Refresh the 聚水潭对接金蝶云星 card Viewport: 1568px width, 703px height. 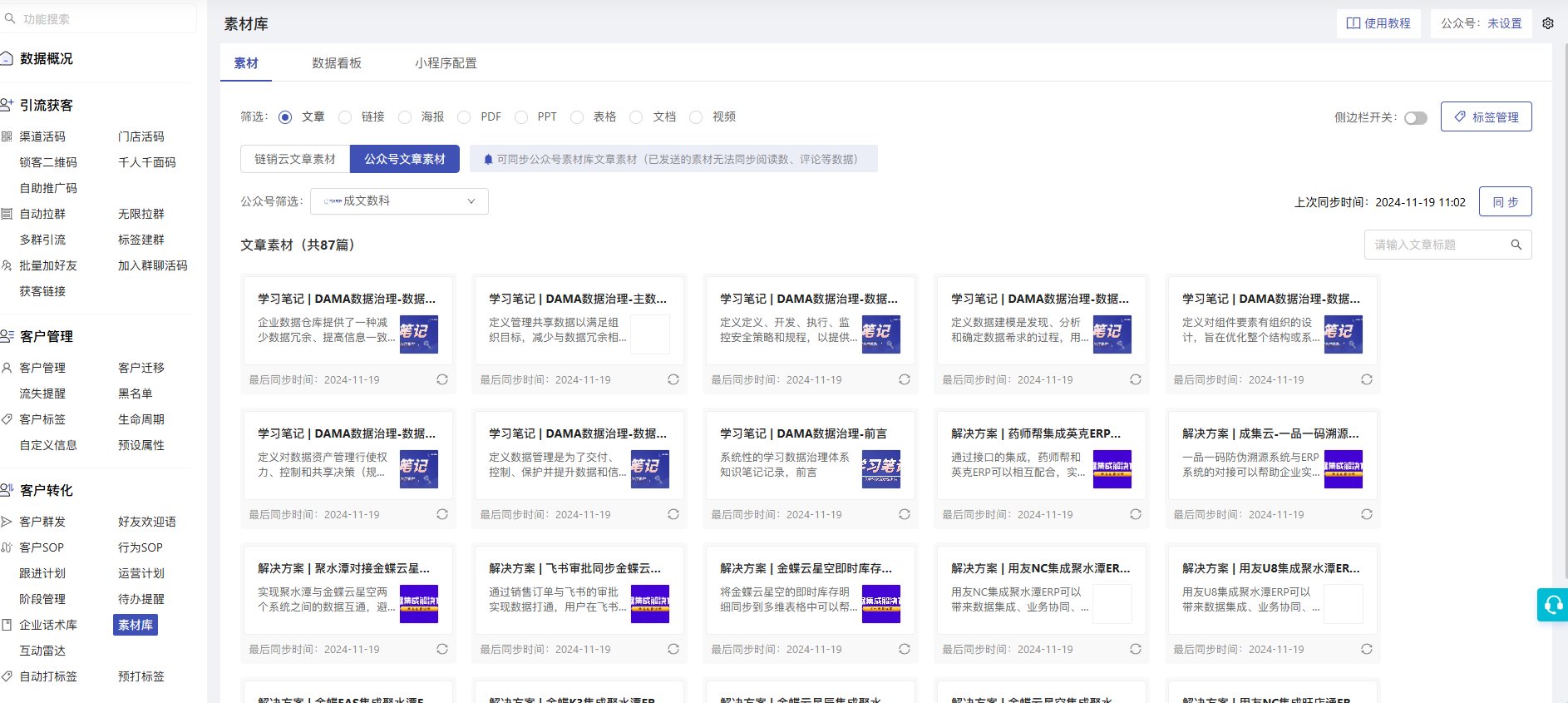(442, 649)
